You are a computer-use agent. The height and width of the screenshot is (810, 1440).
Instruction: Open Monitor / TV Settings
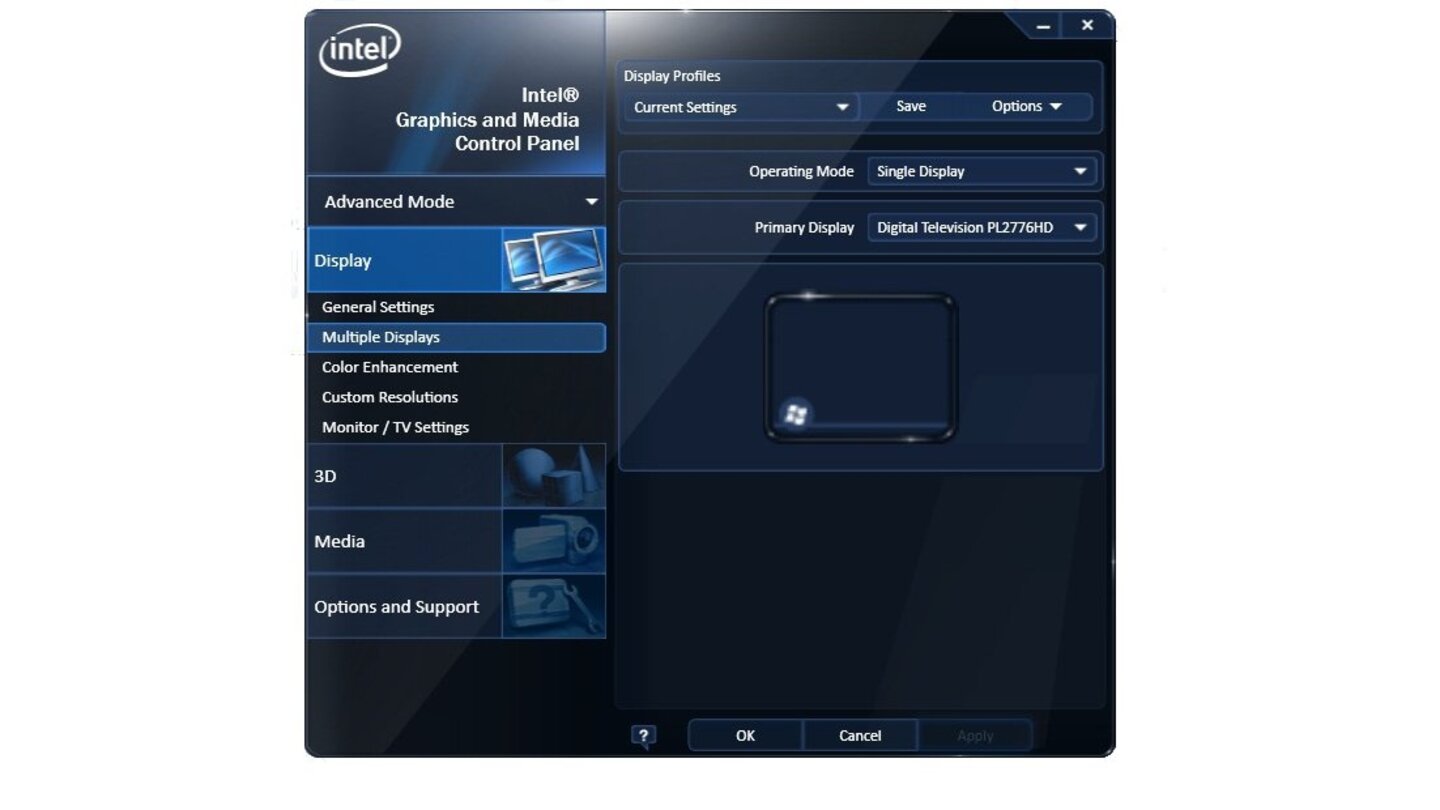click(395, 427)
